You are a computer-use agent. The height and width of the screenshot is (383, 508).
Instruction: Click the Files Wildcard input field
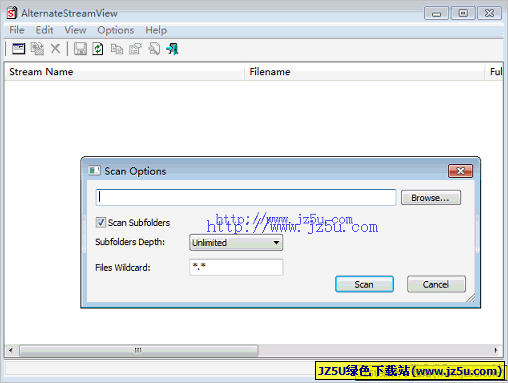(x=236, y=267)
